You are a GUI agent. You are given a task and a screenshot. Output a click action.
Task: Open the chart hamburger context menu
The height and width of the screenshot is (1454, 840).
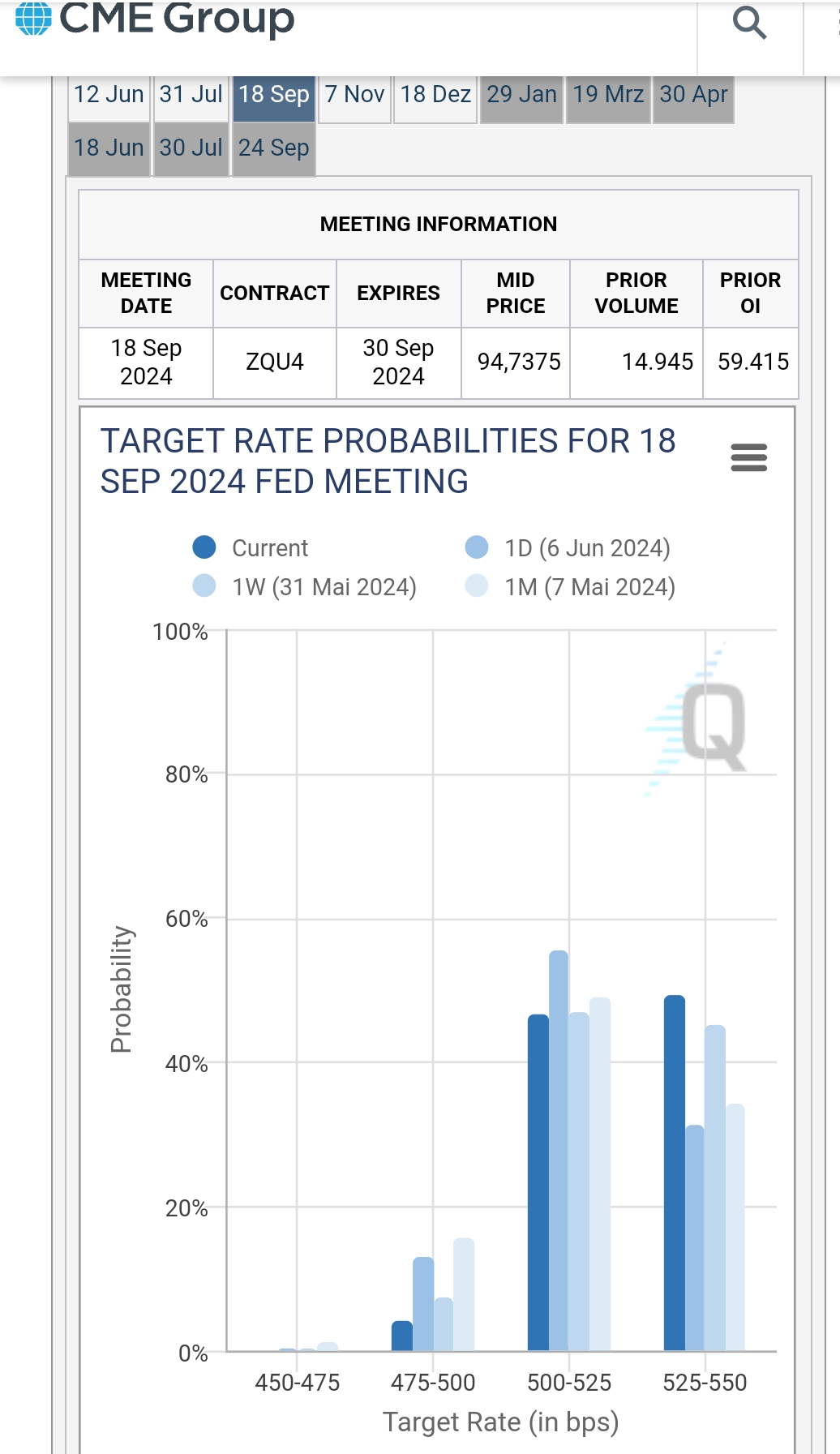(748, 458)
